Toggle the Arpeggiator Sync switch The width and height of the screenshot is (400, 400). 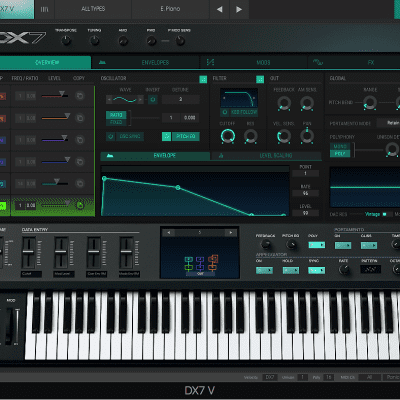click(317, 271)
